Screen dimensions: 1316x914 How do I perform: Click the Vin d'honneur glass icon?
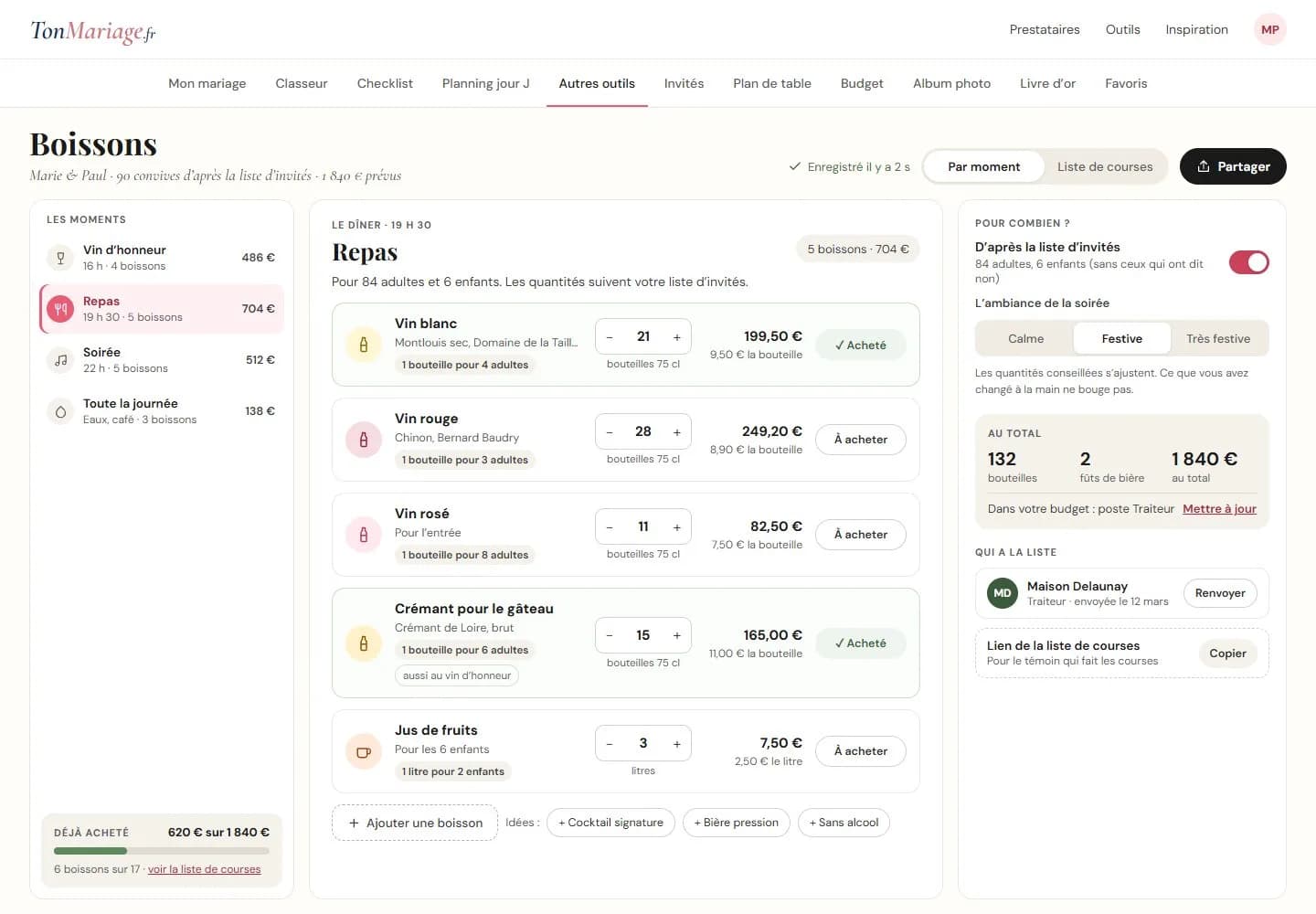(60, 258)
